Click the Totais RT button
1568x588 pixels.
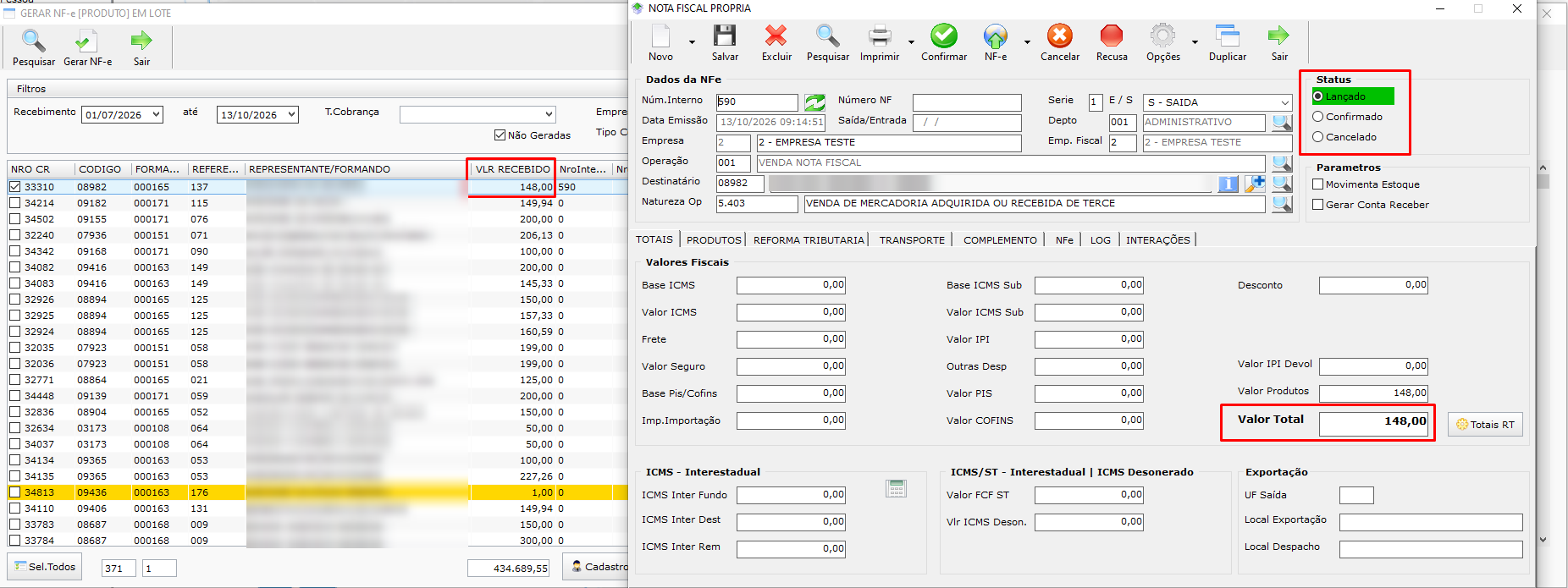[1485, 425]
